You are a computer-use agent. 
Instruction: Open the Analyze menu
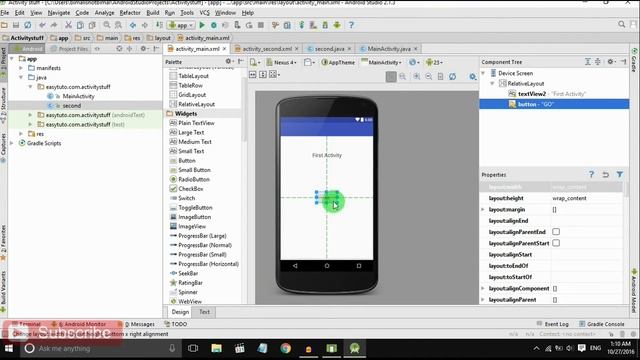click(104, 13)
